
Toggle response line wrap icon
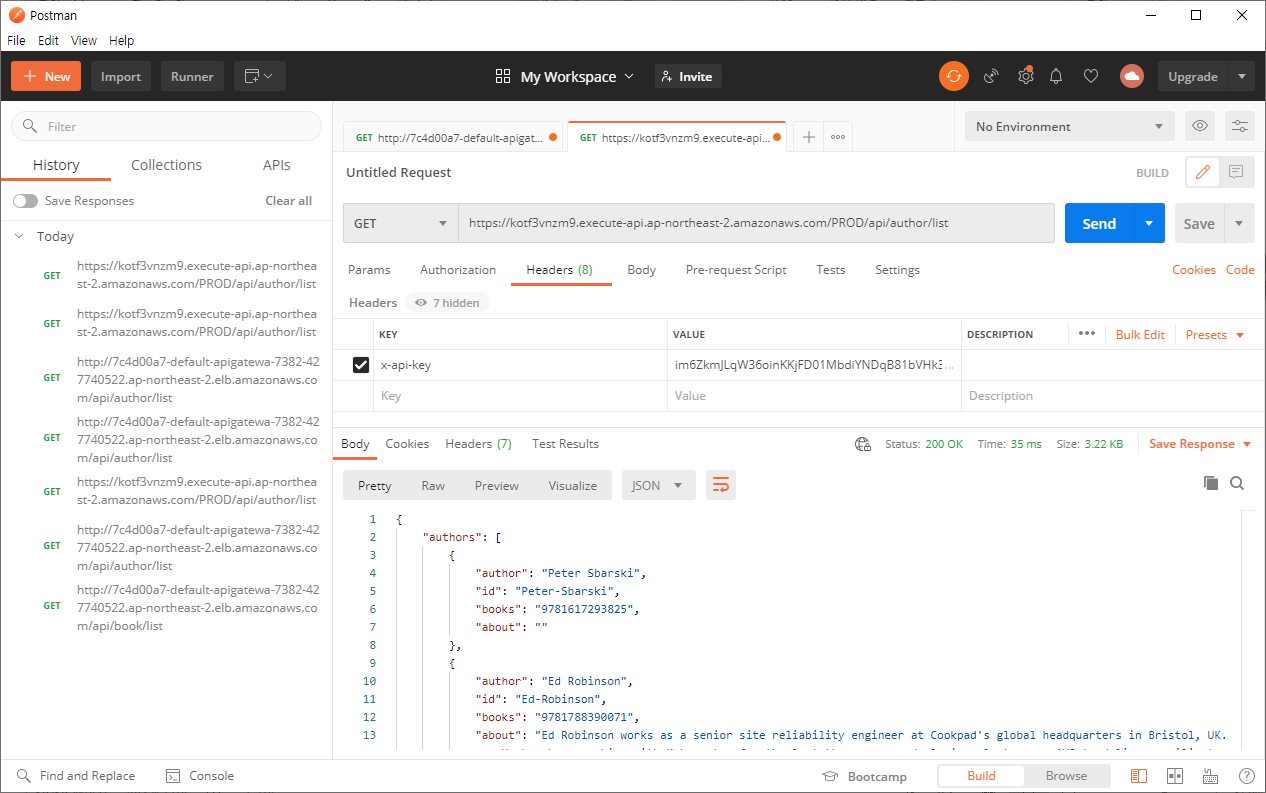click(x=721, y=485)
